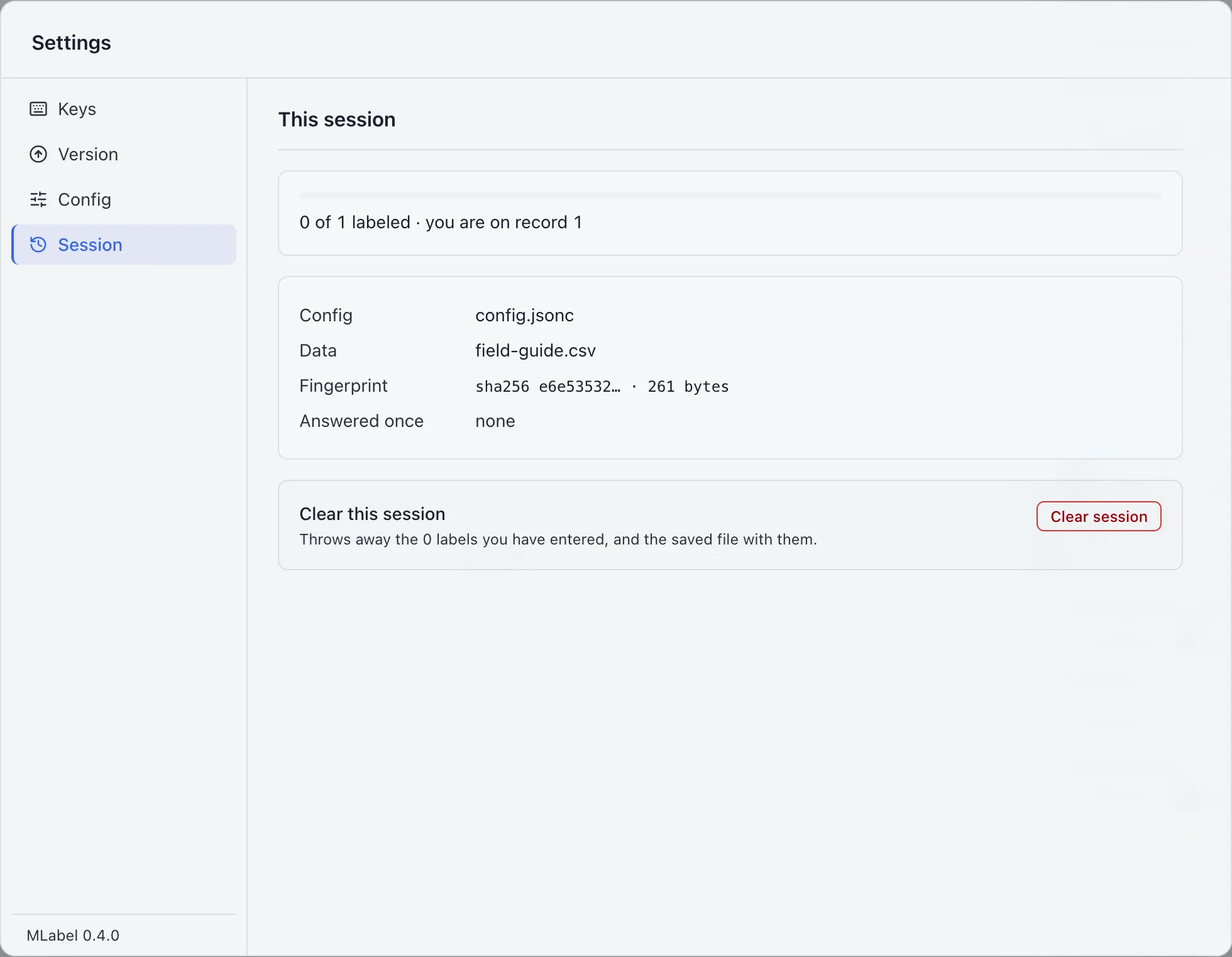Viewport: 1232px width, 957px height.
Task: Click the 'Data' row label
Action: click(x=318, y=350)
